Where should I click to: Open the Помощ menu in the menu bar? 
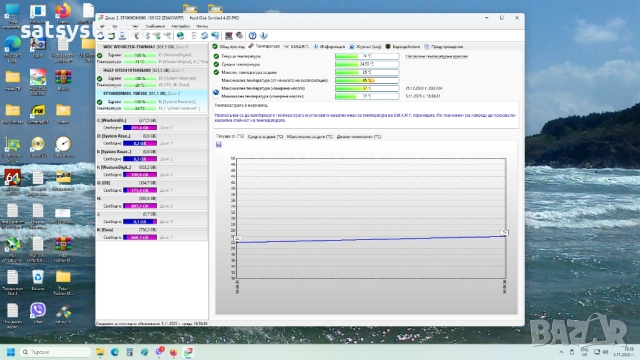(x=202, y=26)
